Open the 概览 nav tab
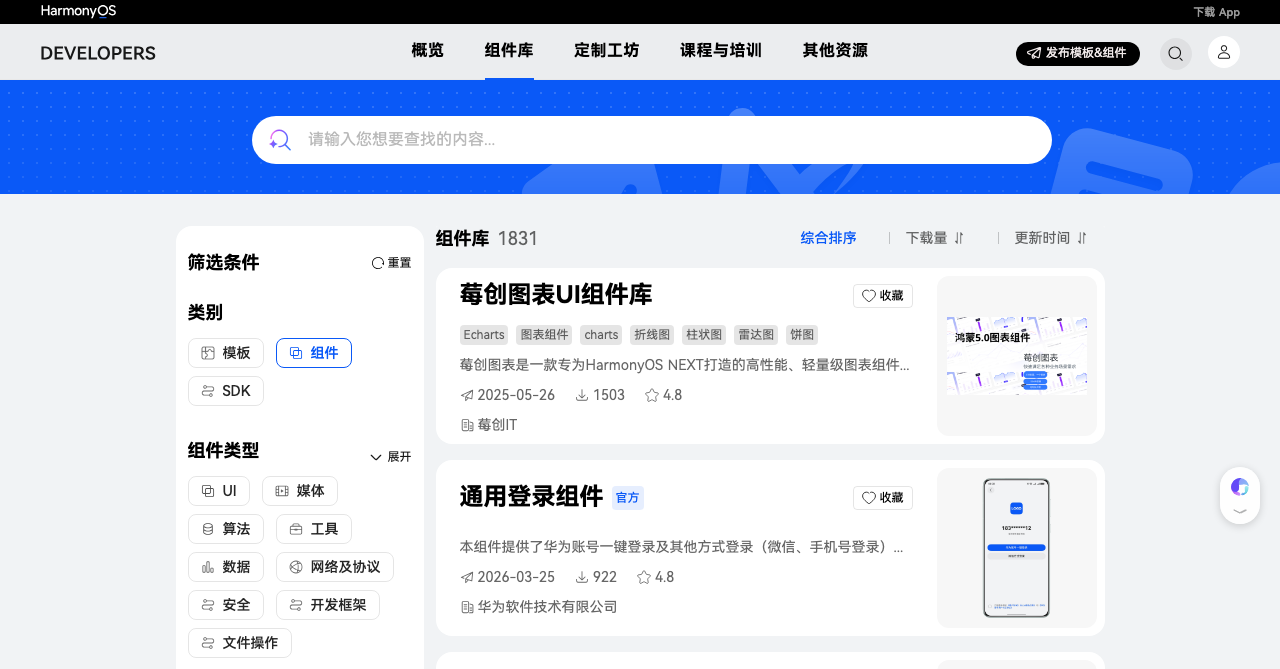1280x669 pixels. pos(428,51)
